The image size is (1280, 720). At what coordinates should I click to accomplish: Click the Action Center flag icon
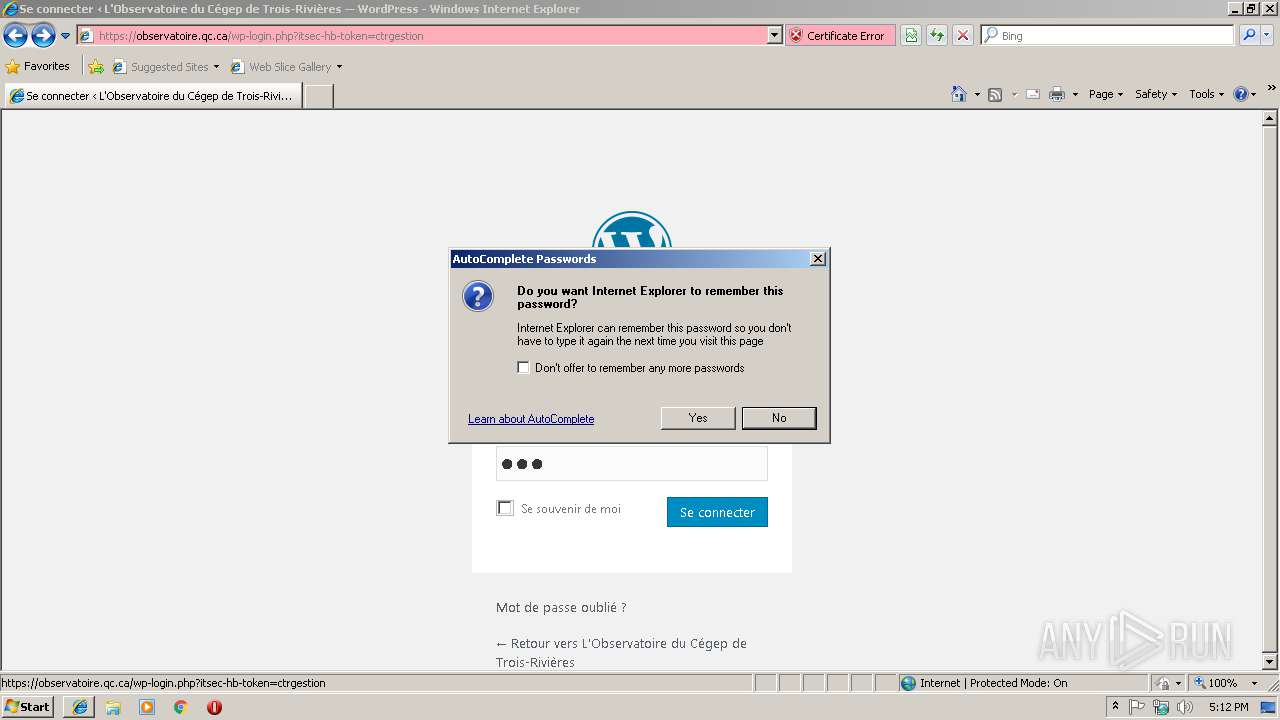(x=1137, y=707)
